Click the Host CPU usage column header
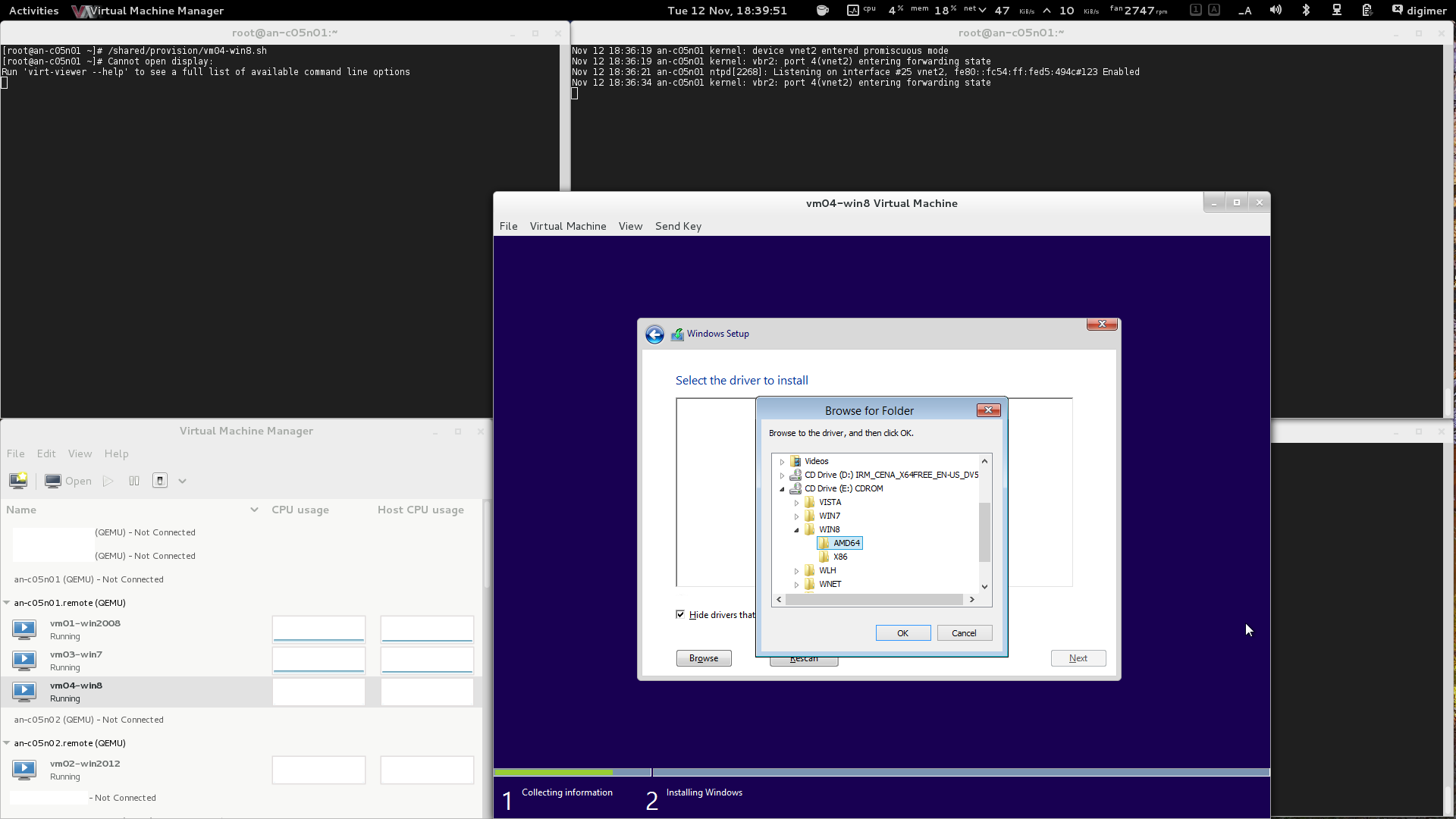The width and height of the screenshot is (1456, 819). tap(421, 510)
